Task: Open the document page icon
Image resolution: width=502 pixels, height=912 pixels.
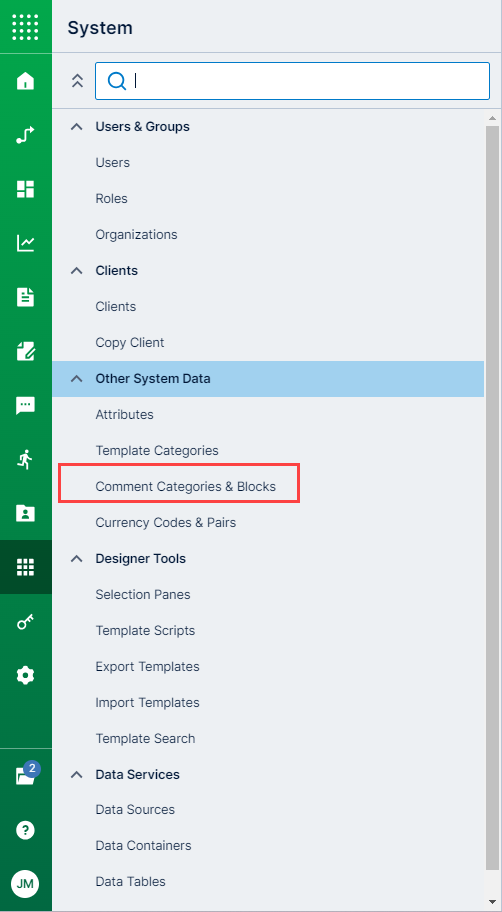Action: pos(26,297)
